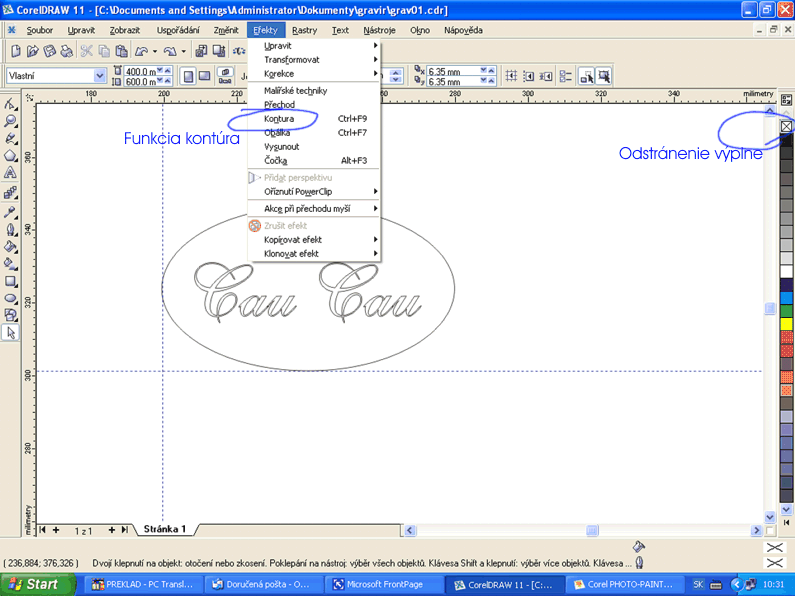
Task: Expand Klonovat efekt submenu
Action: pyautogui.click(x=314, y=253)
